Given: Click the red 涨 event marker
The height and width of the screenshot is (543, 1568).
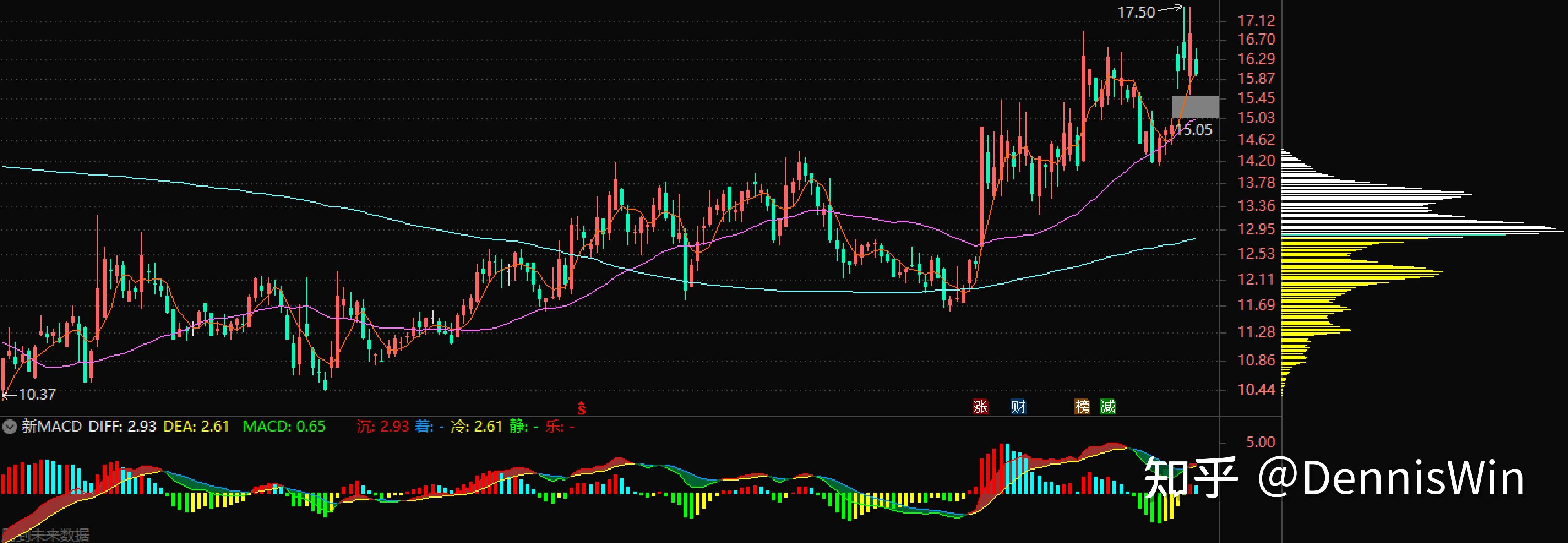Looking at the screenshot, I should tap(980, 407).
